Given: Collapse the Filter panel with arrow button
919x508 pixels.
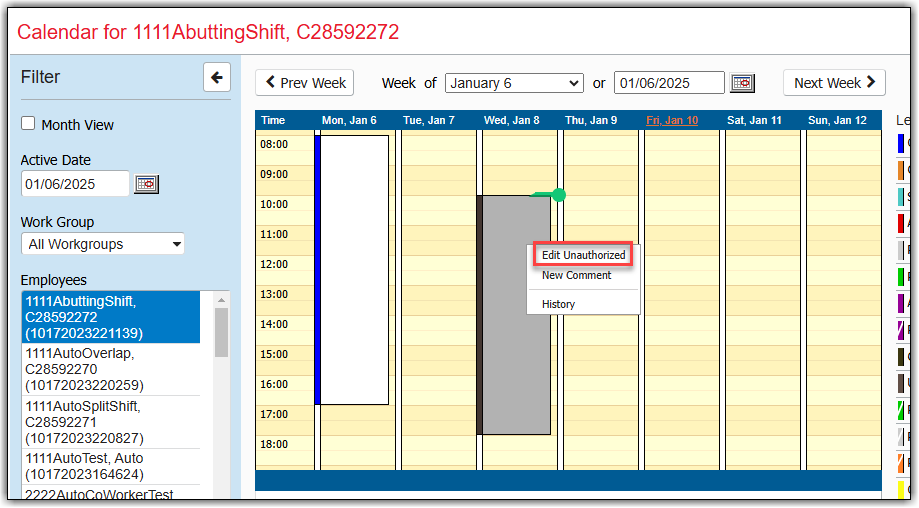Looking at the screenshot, I should 216,77.
